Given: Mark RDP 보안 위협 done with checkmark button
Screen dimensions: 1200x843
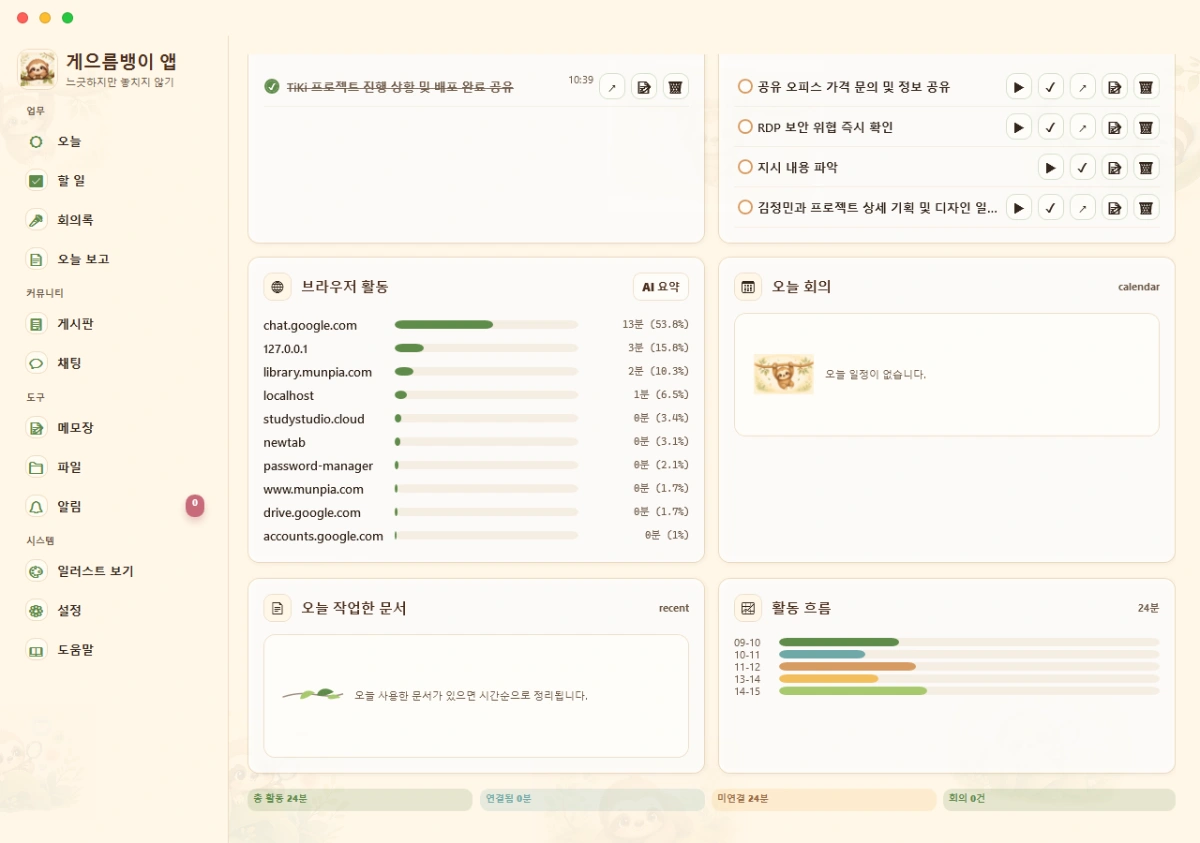Looking at the screenshot, I should (x=1050, y=127).
